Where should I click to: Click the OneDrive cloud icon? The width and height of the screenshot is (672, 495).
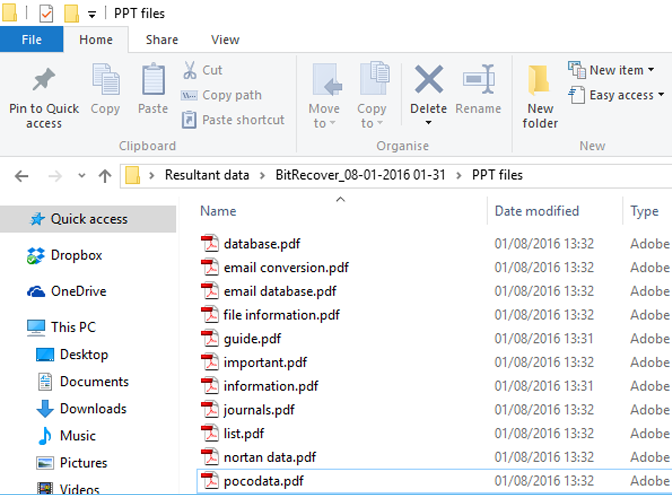pyautogui.click(x=36, y=291)
